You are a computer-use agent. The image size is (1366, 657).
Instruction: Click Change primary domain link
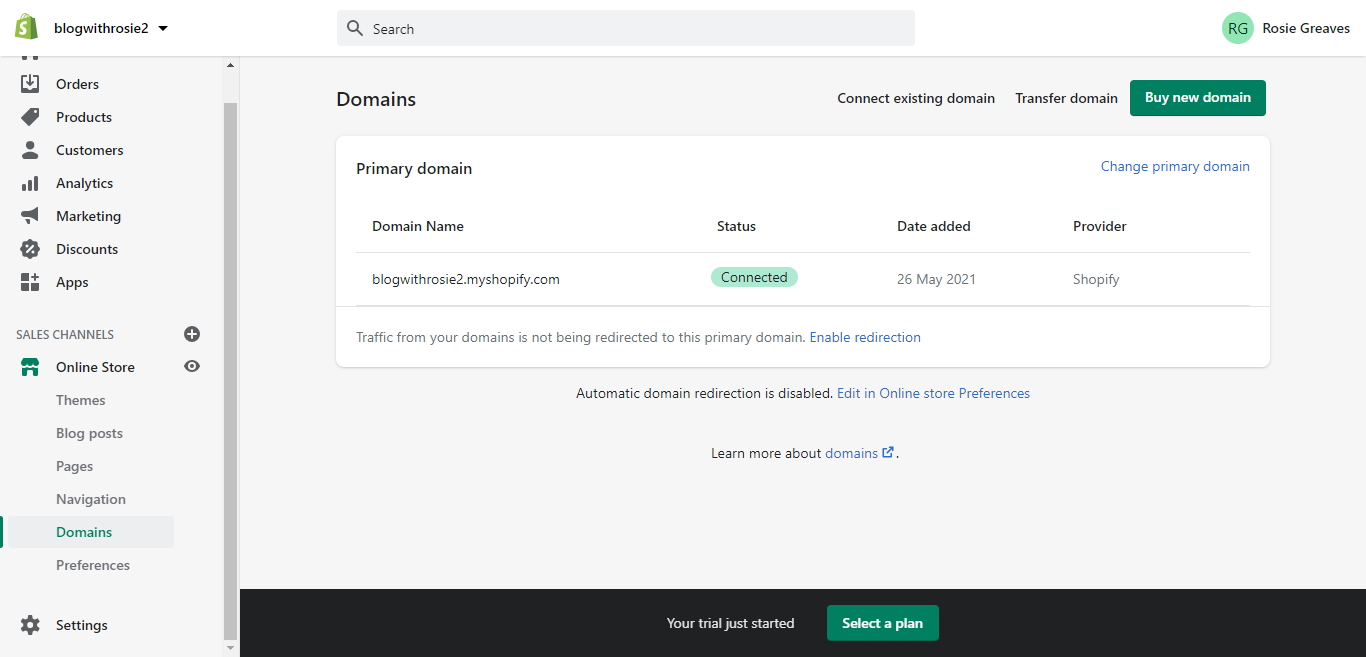[1175, 166]
